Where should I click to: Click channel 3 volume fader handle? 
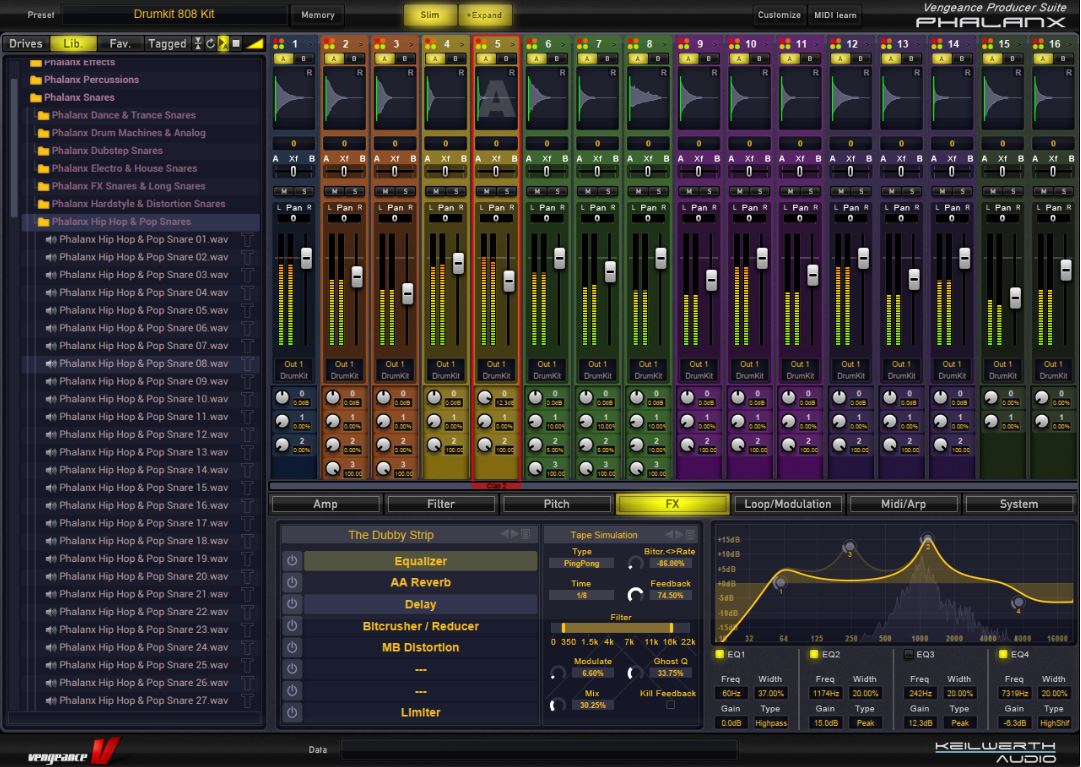coord(408,294)
